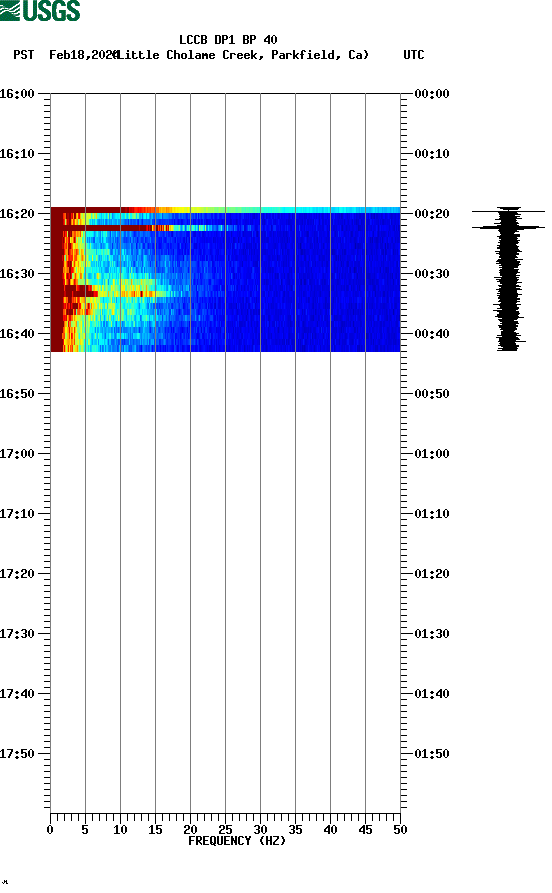Click the '01:20' UTC time label
Image resolution: width=552 pixels, height=893 pixels.
(x=432, y=574)
